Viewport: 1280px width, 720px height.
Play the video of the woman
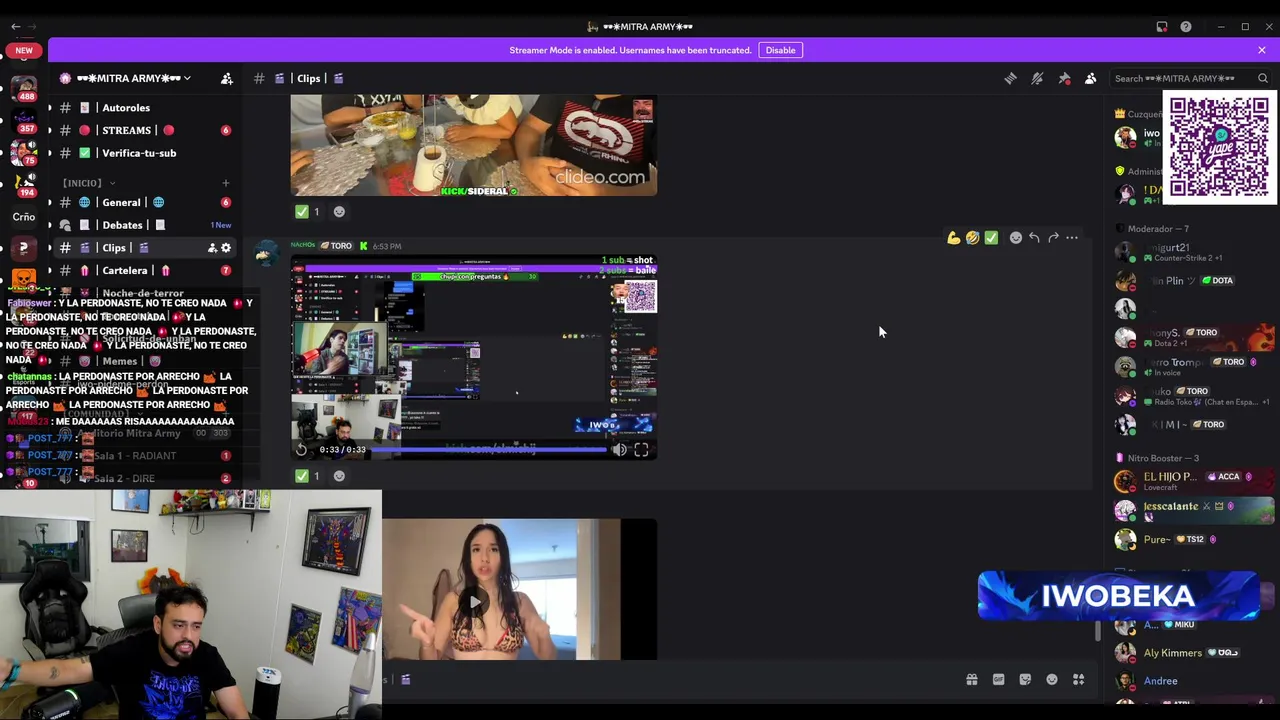pyautogui.click(x=474, y=600)
